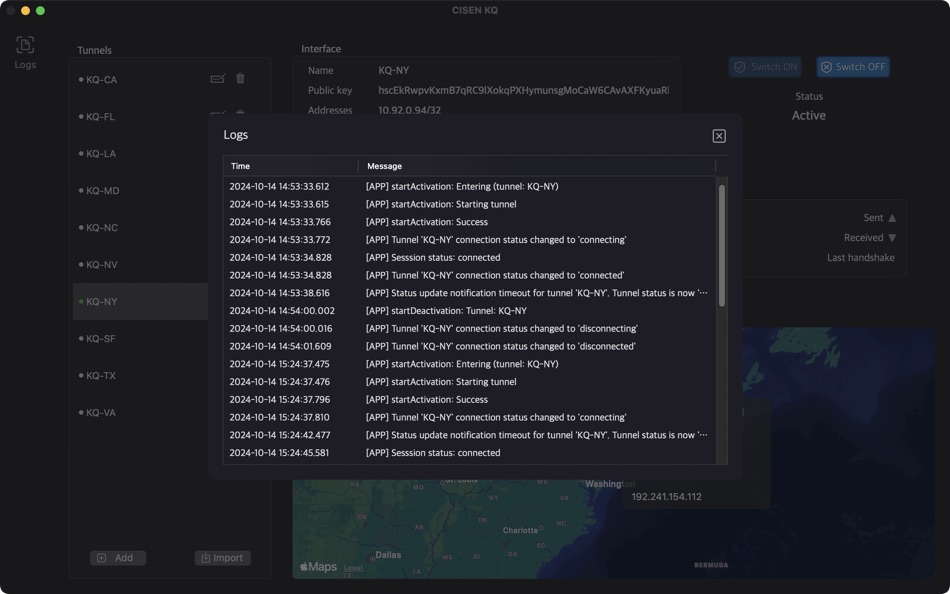Select log row 'startActivation: Success' at 14:53:33.766
Screen dimensions: 950x594
470,222
